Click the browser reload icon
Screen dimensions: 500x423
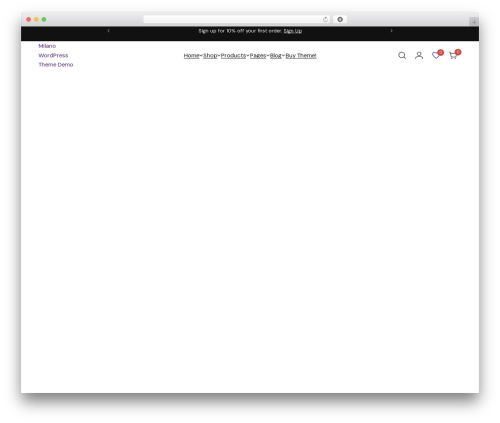pyautogui.click(x=325, y=19)
